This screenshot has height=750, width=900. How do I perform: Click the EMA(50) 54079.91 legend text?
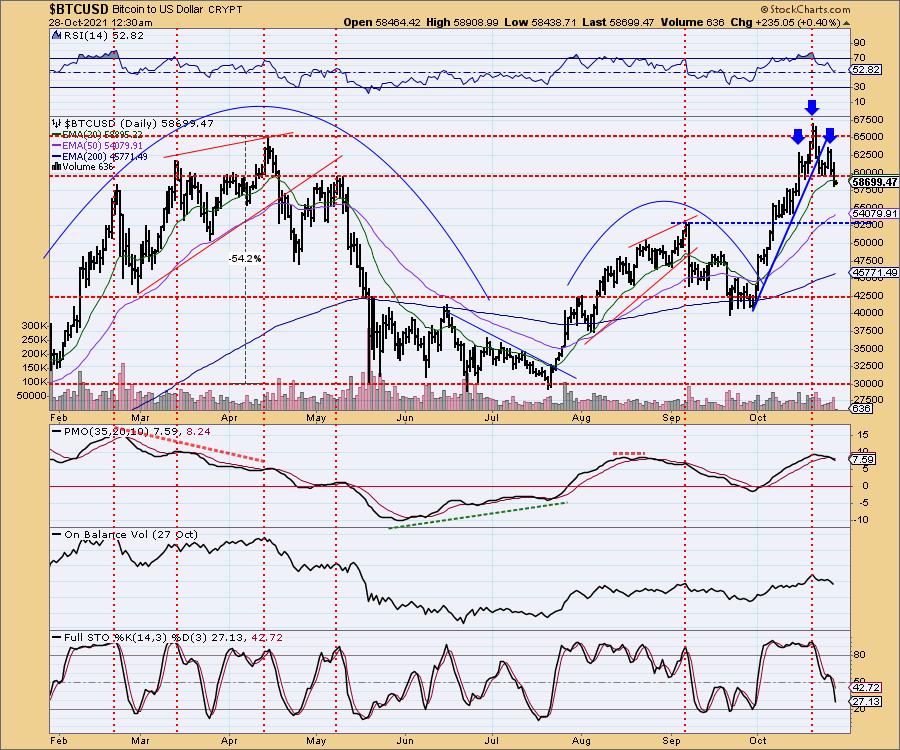[x=102, y=146]
